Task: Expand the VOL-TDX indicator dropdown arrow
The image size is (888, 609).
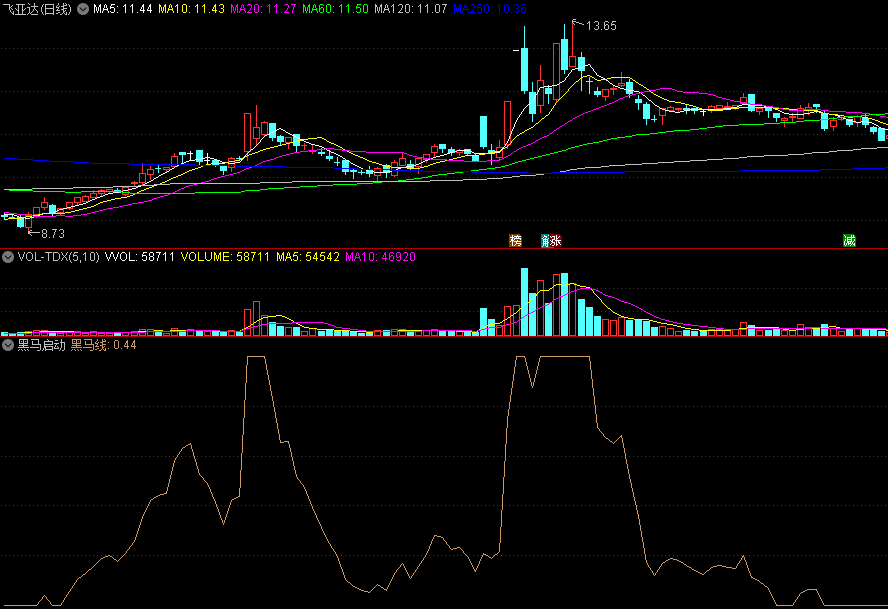Action: pos(8,257)
